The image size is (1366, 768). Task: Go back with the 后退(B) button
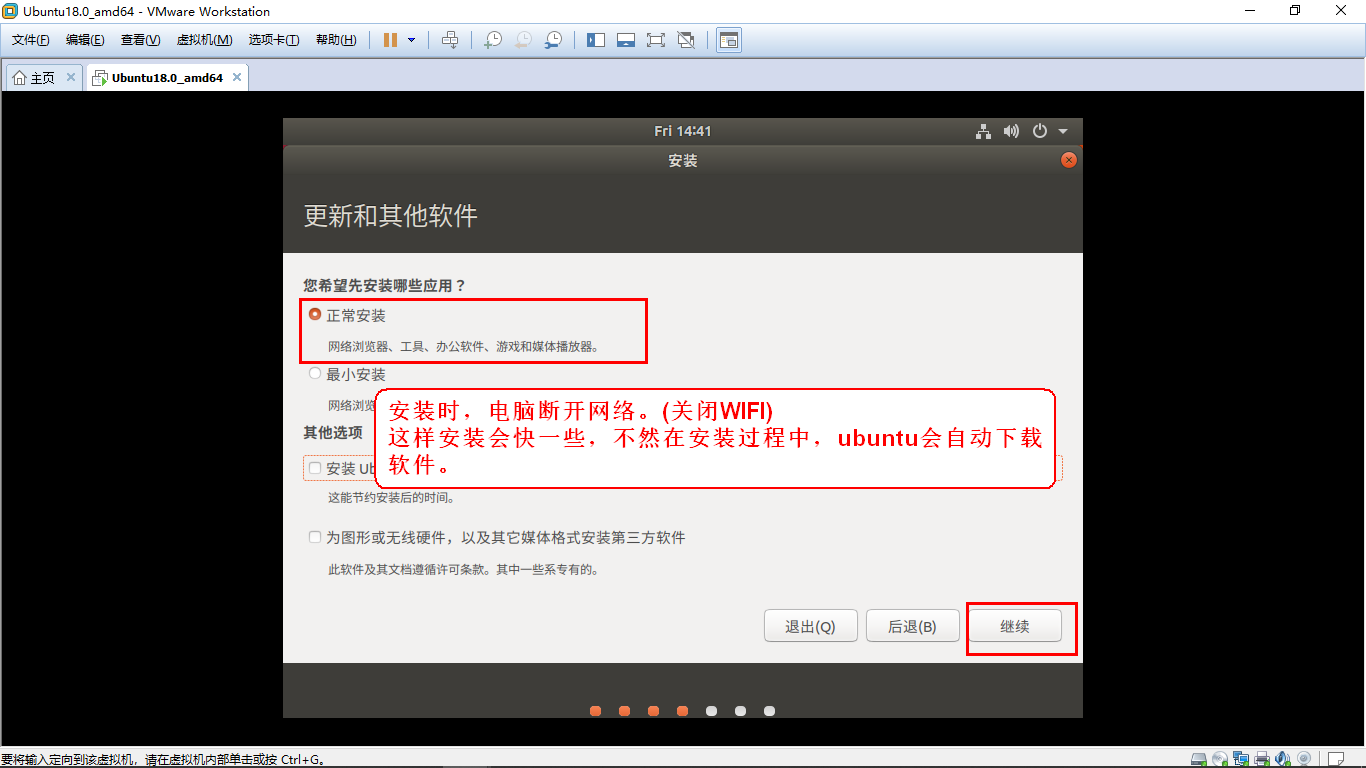point(912,626)
